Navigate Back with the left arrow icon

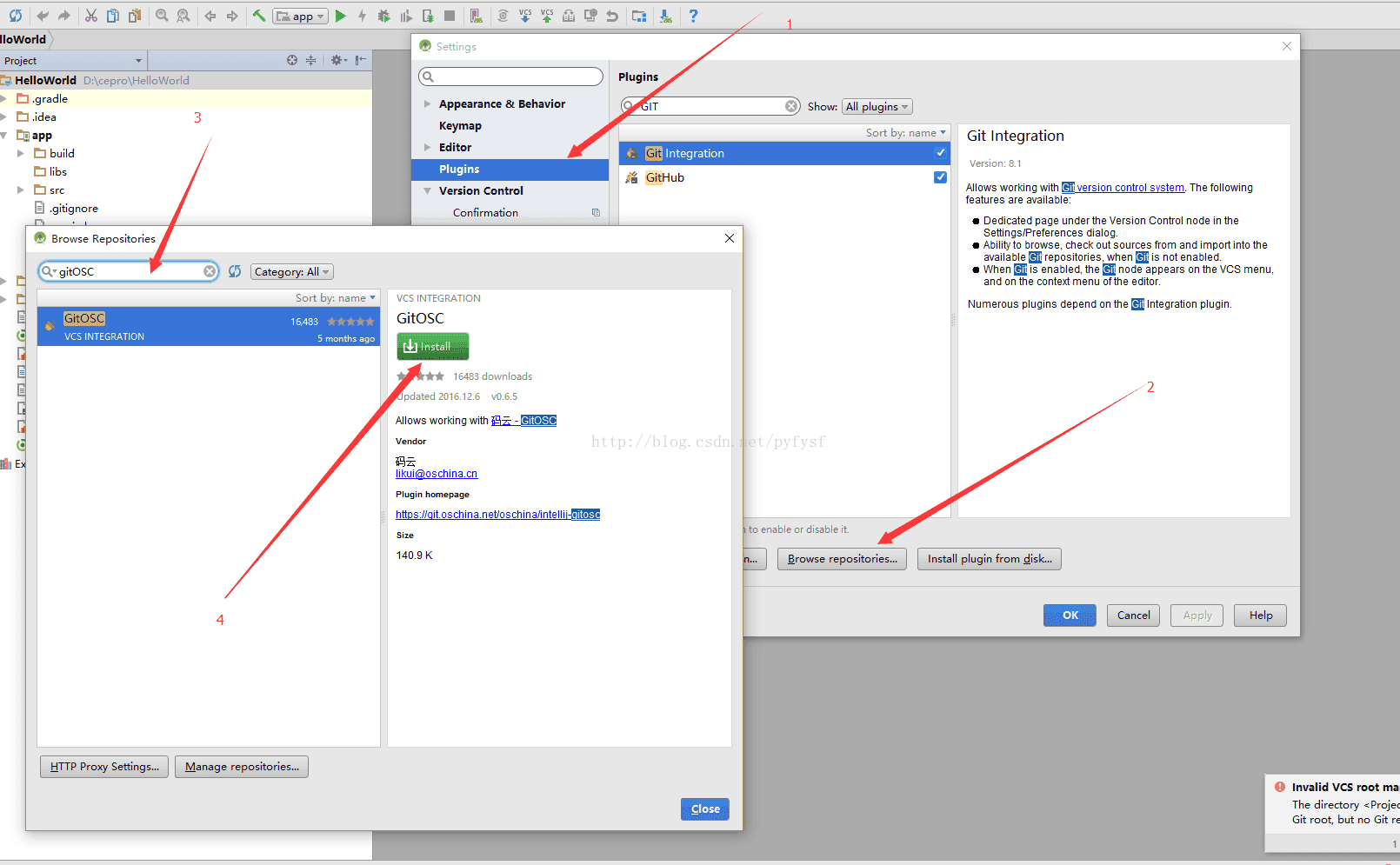tap(210, 16)
